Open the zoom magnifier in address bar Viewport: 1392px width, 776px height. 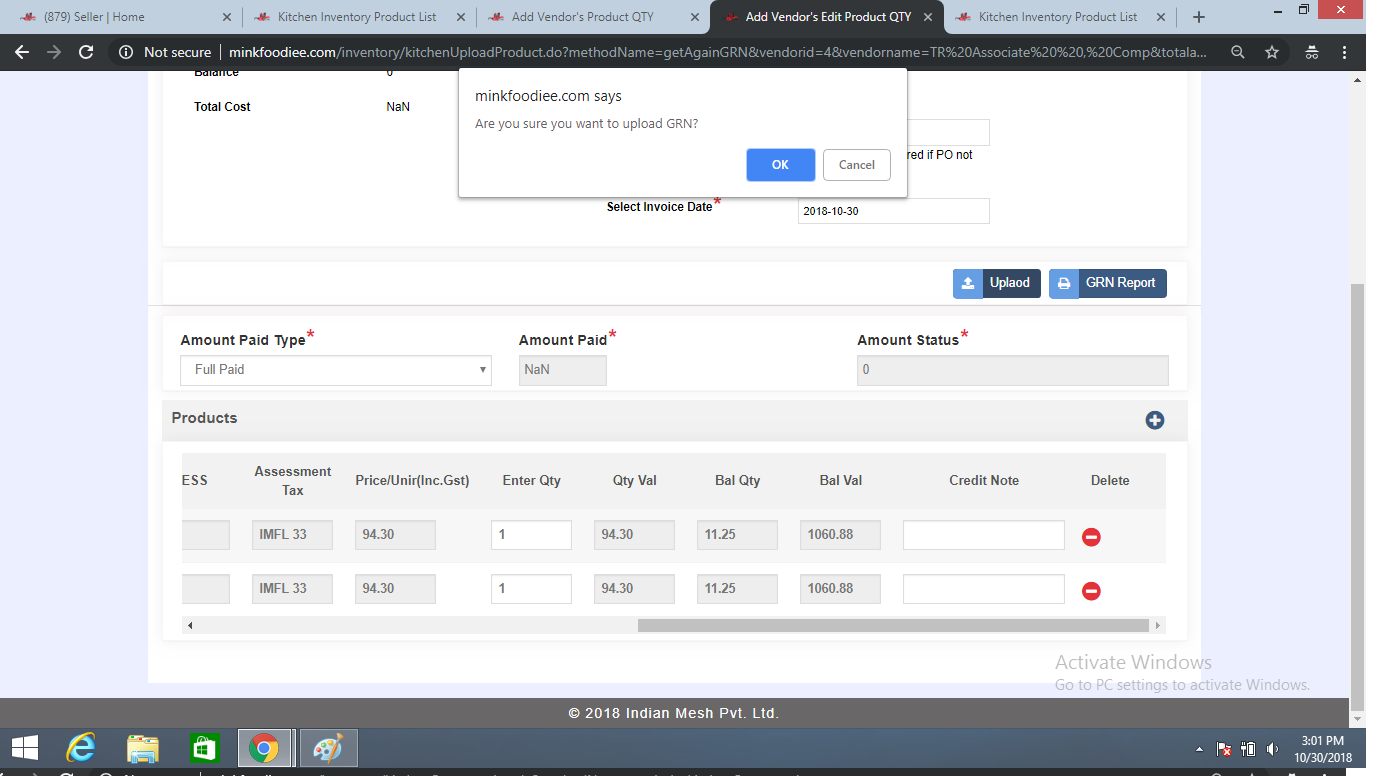[1238, 52]
